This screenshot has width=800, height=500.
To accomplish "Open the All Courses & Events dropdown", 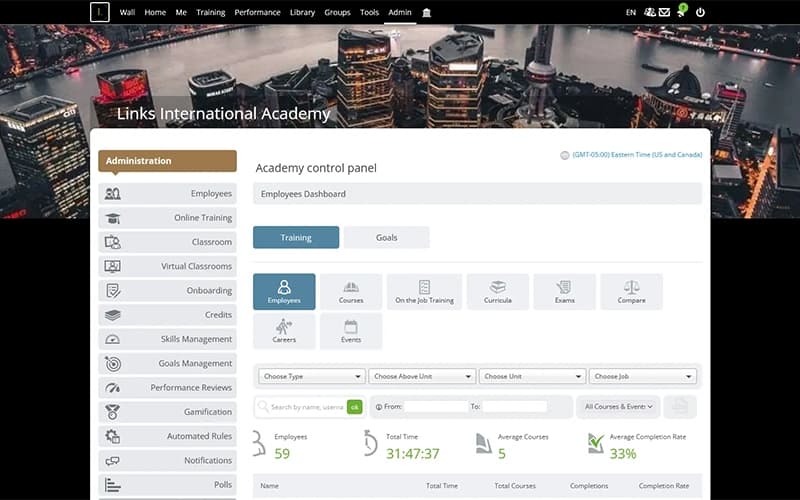I will [620, 407].
